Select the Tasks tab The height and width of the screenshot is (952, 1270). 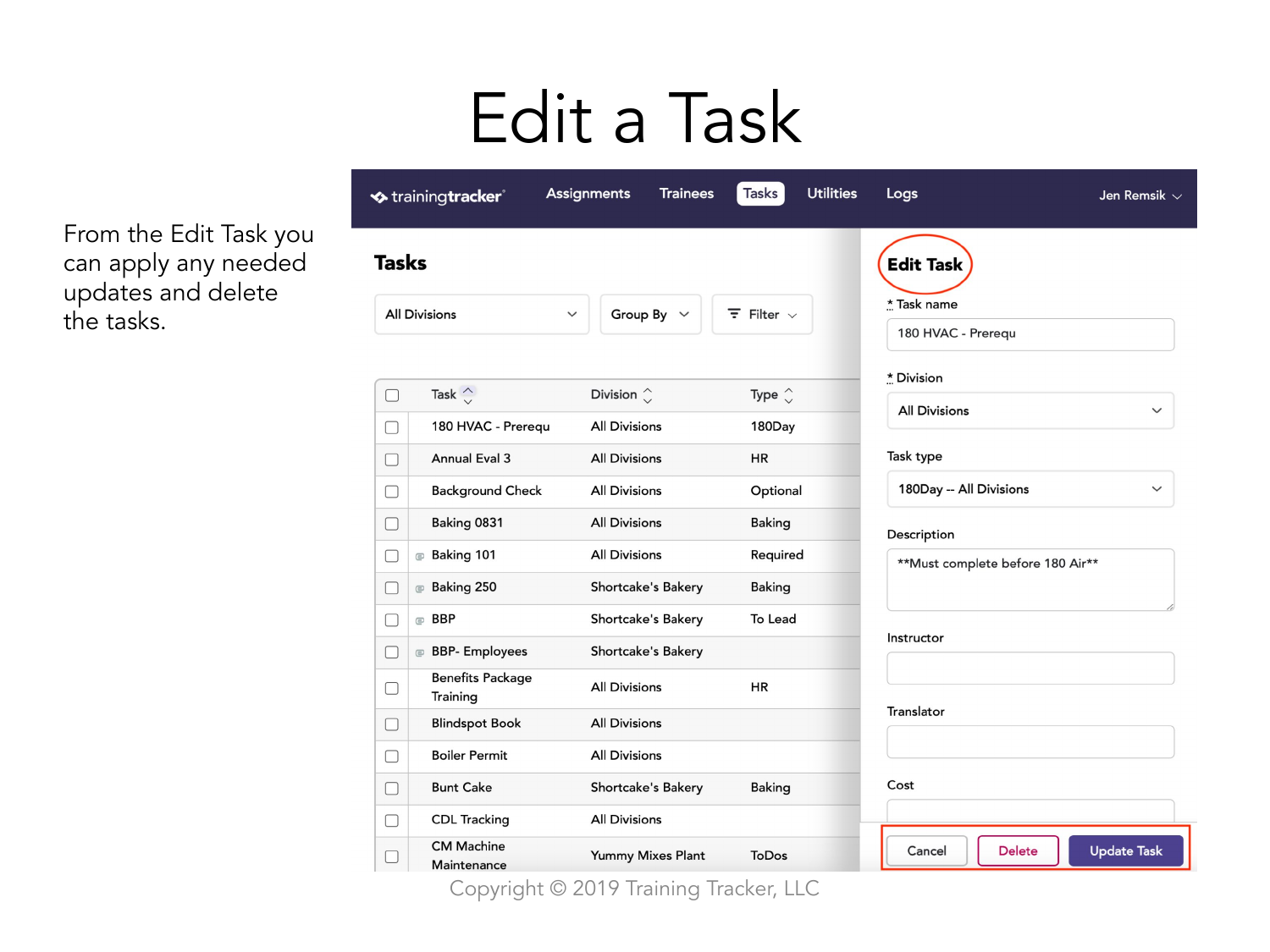point(760,194)
